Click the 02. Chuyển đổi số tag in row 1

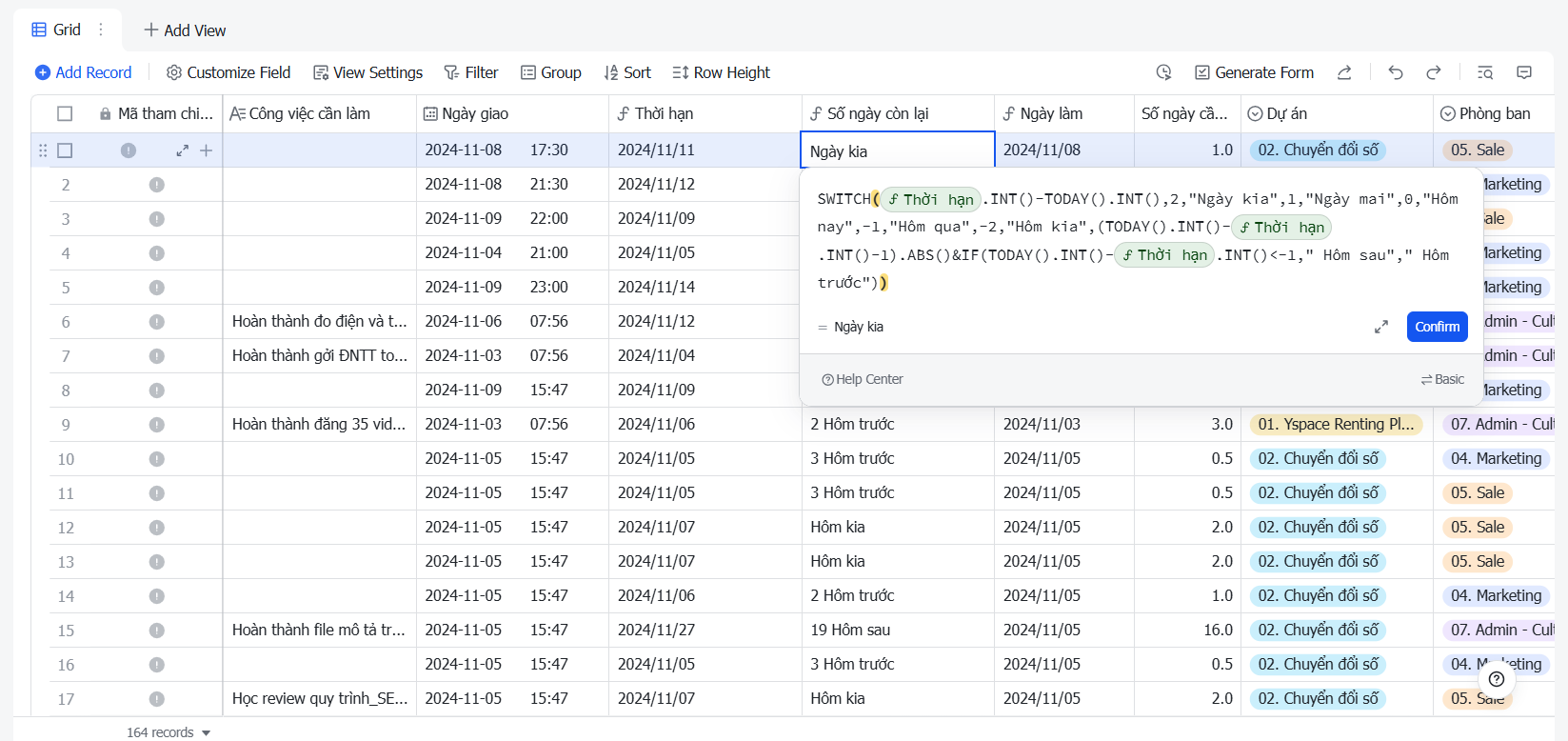coord(1318,150)
